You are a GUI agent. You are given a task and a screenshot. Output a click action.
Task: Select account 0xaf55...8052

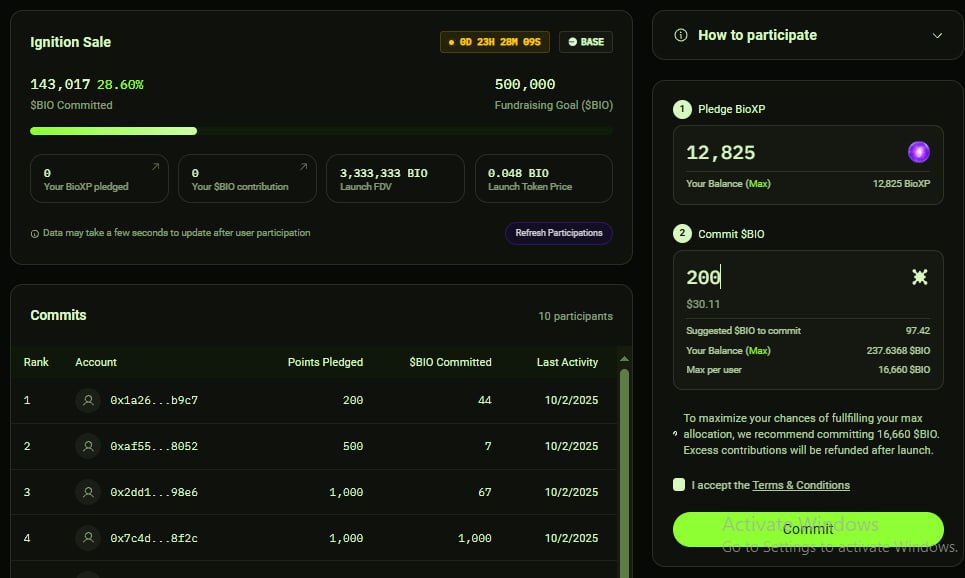click(154, 446)
